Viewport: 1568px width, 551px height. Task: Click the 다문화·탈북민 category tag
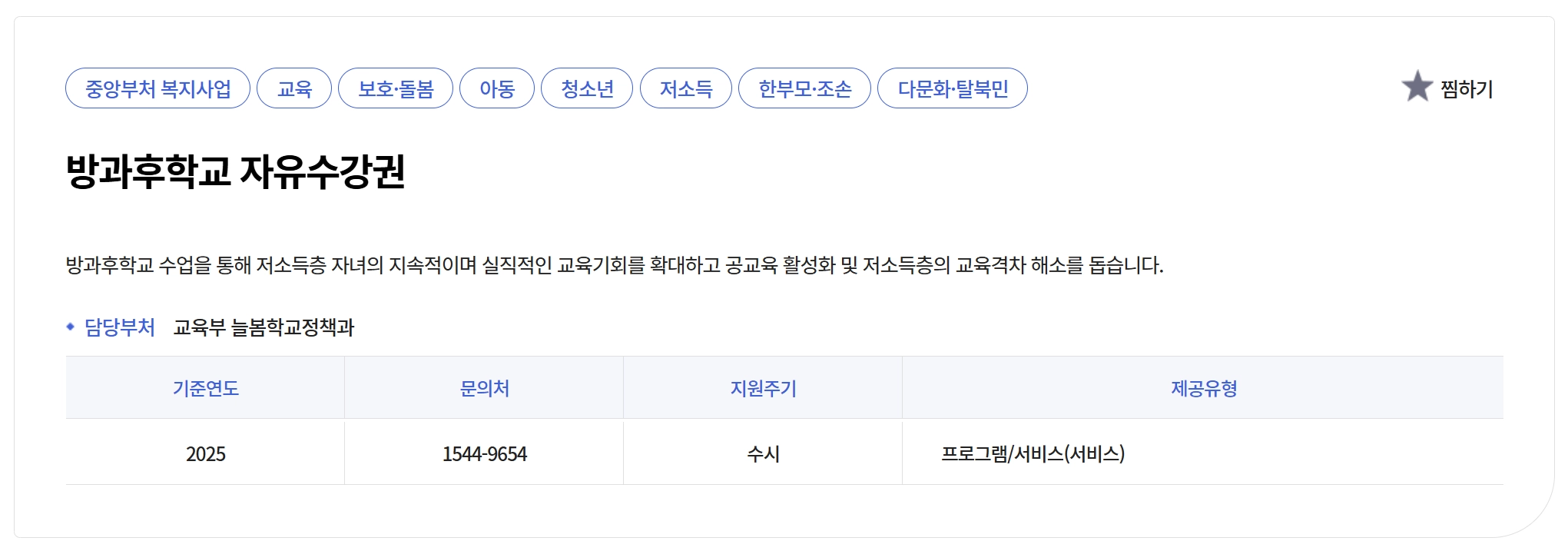click(952, 88)
